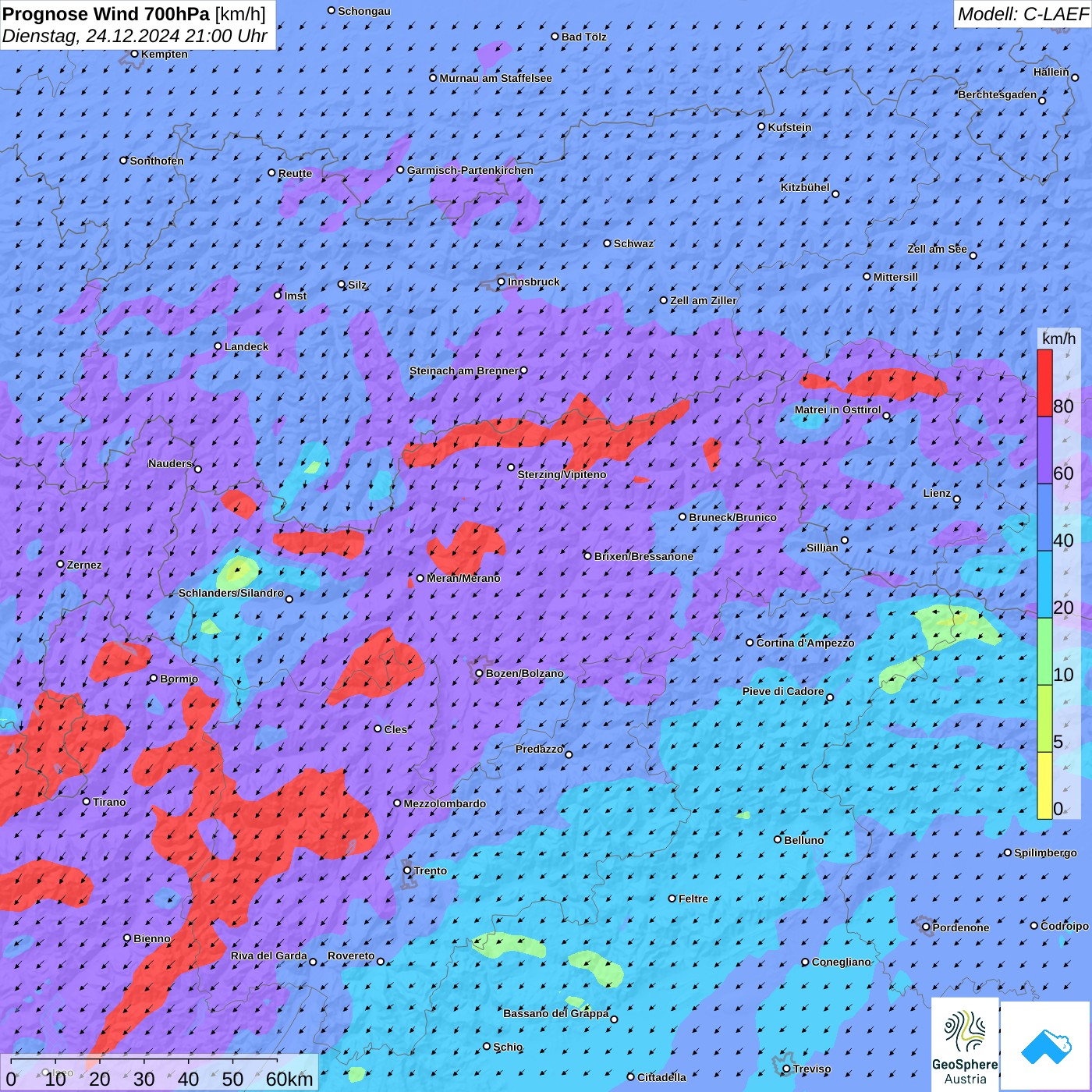Click the 'Spilimbergo' label
1092x1092 pixels.
1046,853
